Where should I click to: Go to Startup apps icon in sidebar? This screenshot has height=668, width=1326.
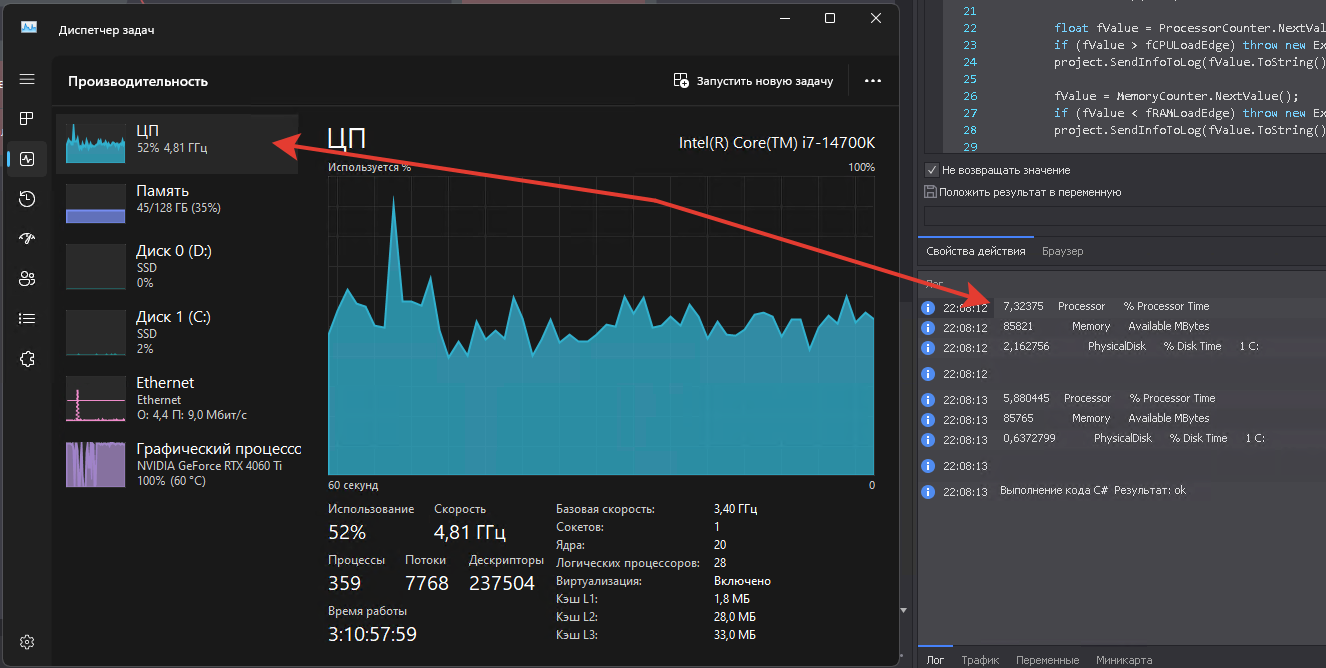click(x=27, y=239)
